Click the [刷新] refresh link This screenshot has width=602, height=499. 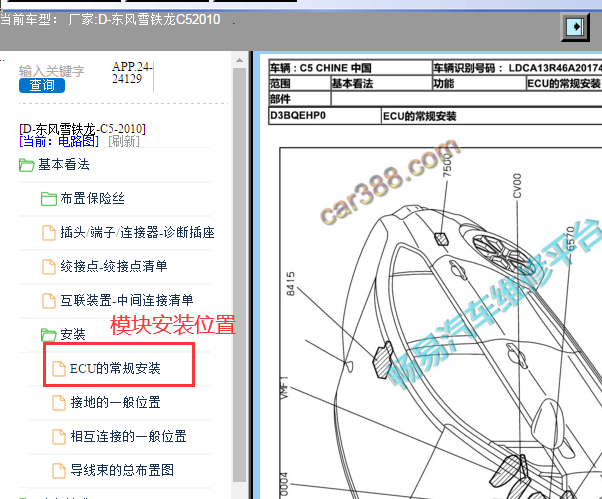pos(124,141)
